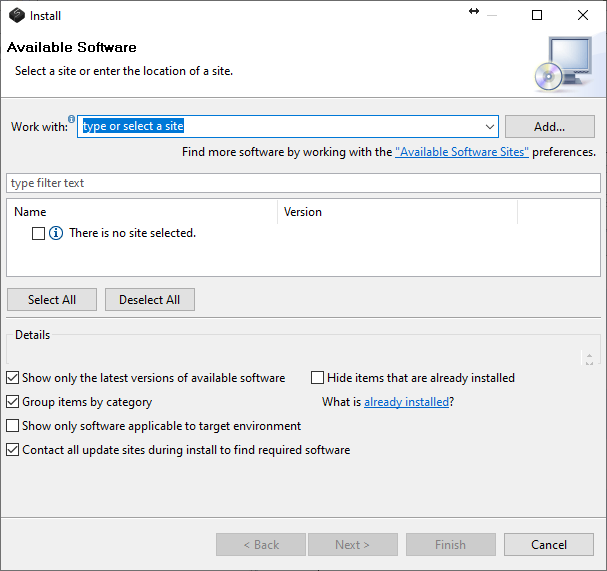The image size is (607, 571).
Task: Click the Eclipse icon in title bar
Action: pos(16,15)
